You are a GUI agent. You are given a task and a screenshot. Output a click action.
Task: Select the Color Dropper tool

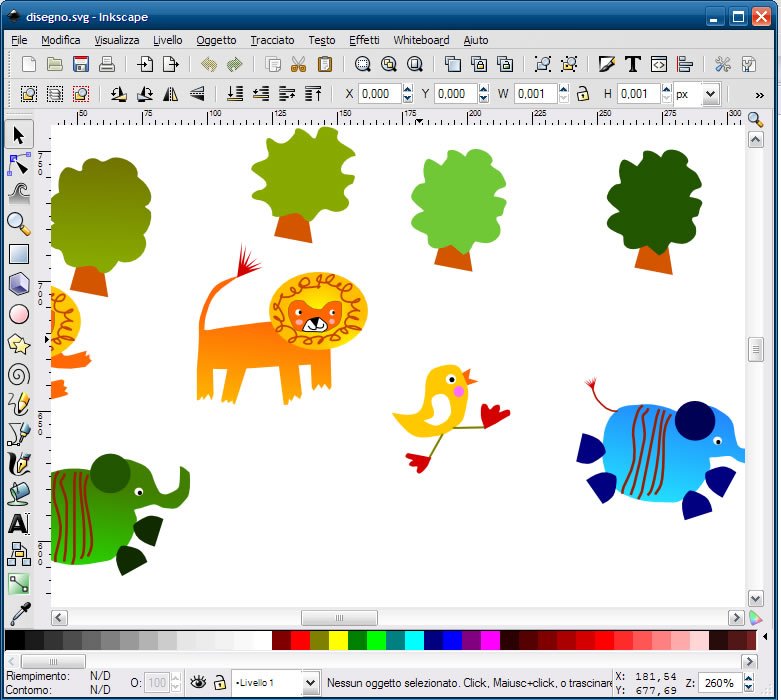(18, 613)
